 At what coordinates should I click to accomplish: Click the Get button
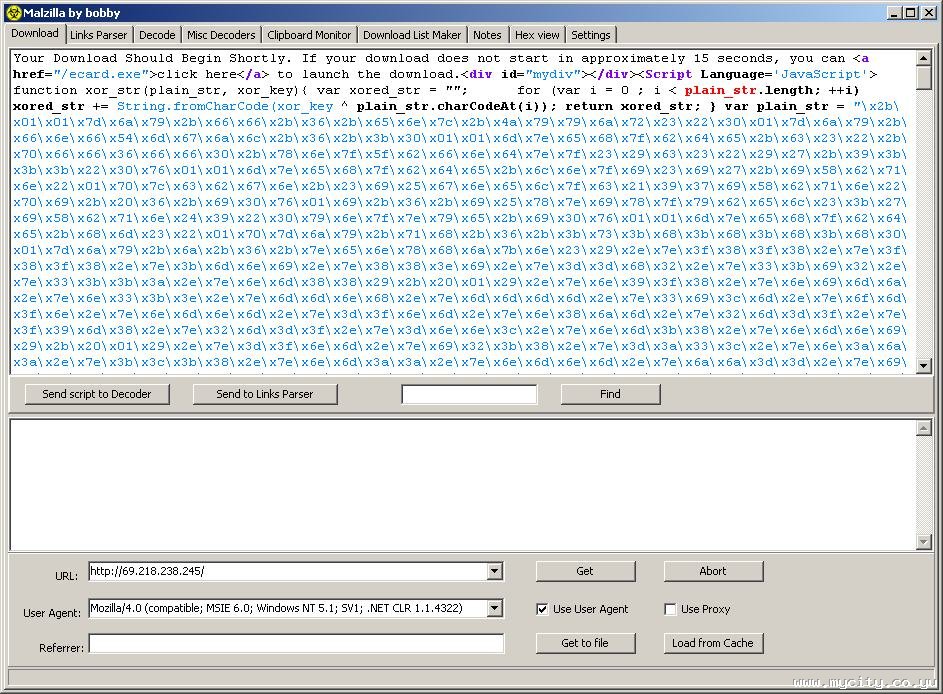coord(585,571)
